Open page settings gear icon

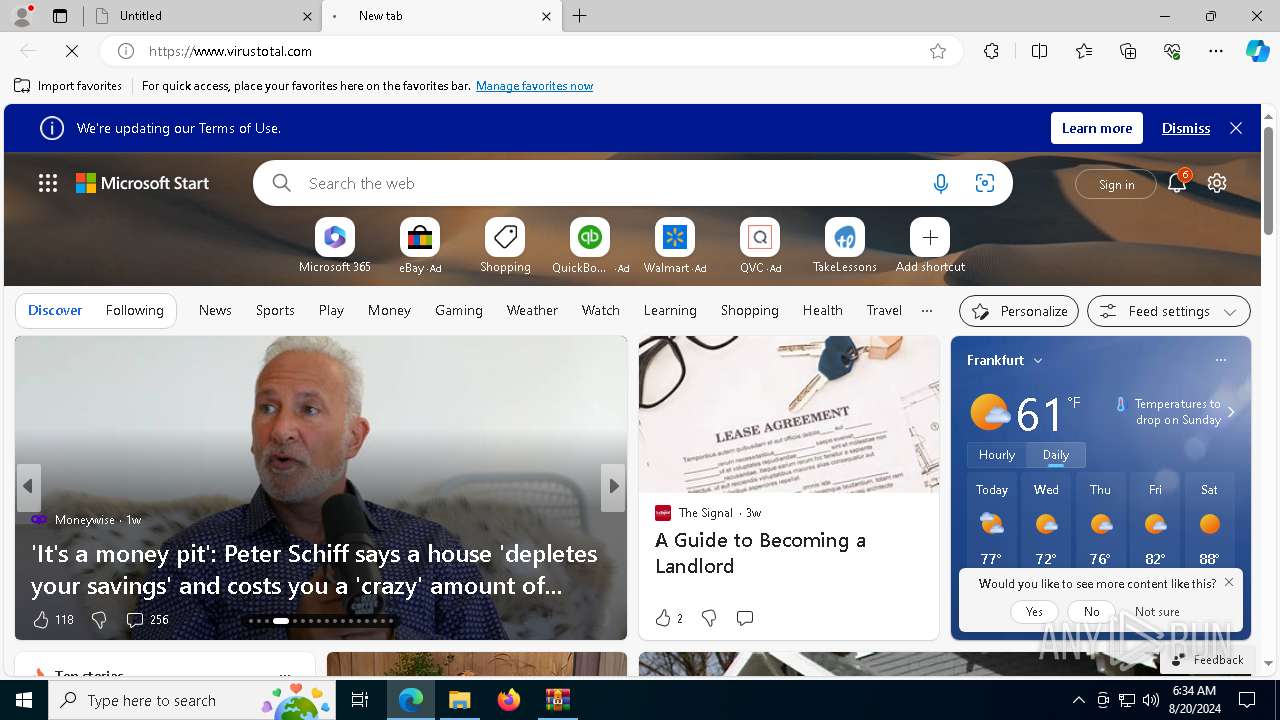pyautogui.click(x=1217, y=183)
